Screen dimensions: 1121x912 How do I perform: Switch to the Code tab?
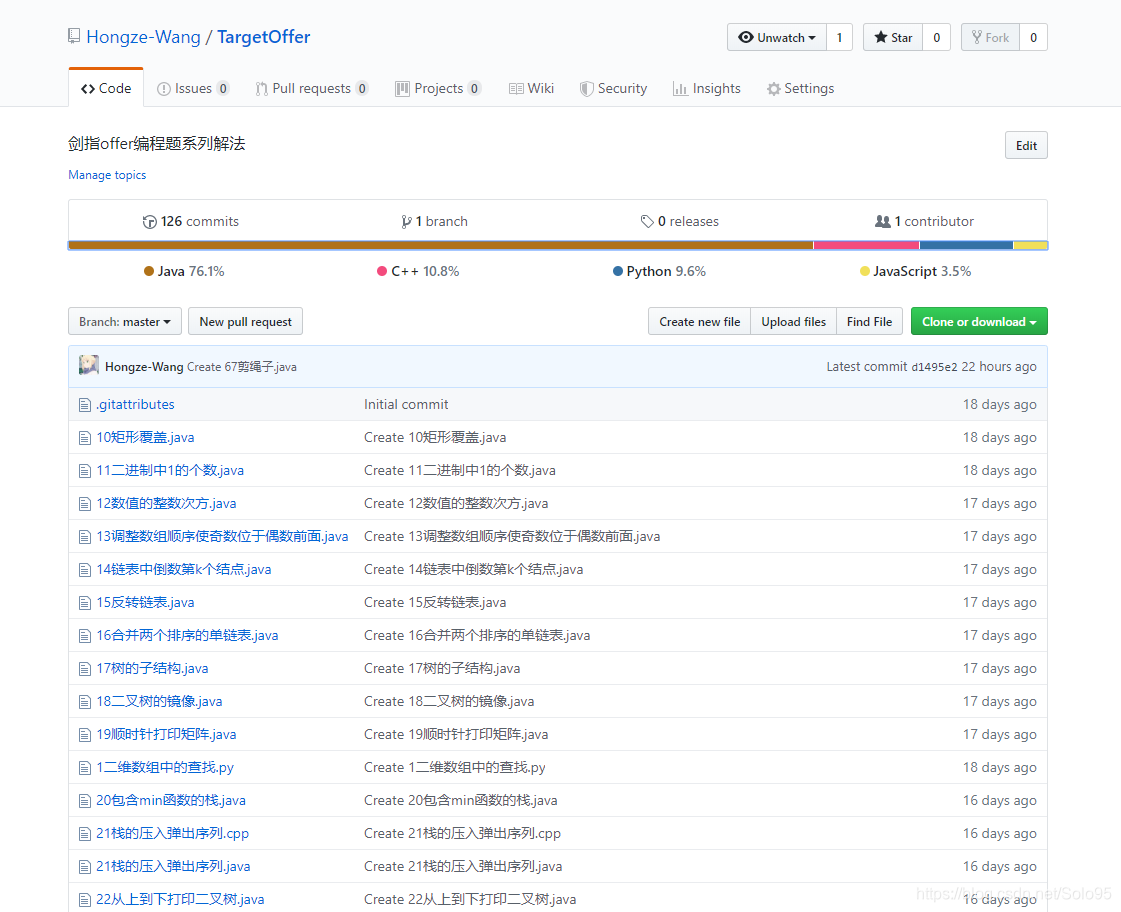(x=106, y=88)
